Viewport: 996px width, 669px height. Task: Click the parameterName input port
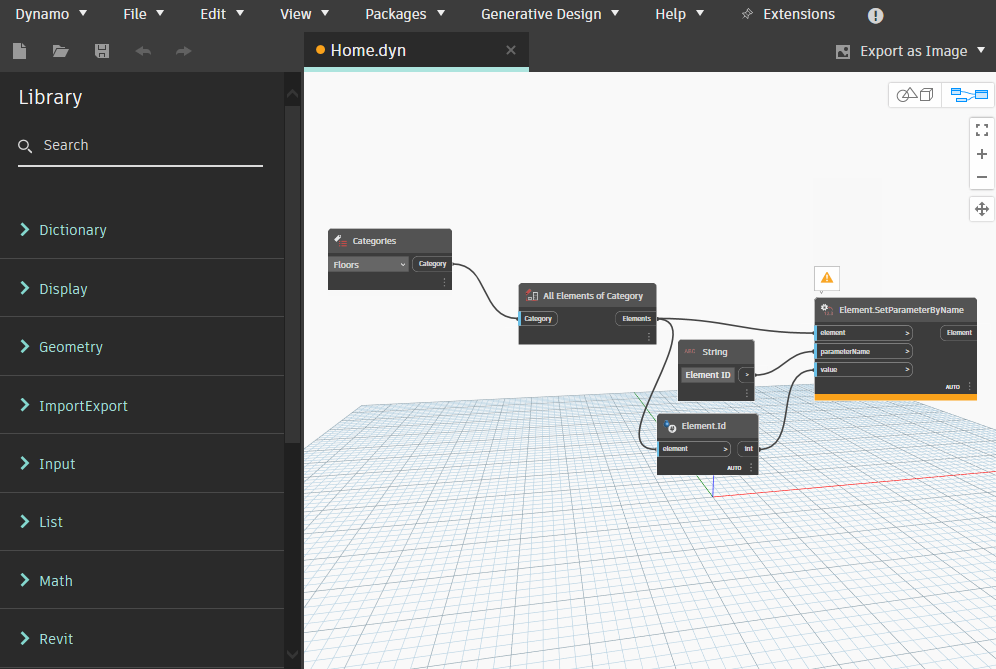[864, 351]
